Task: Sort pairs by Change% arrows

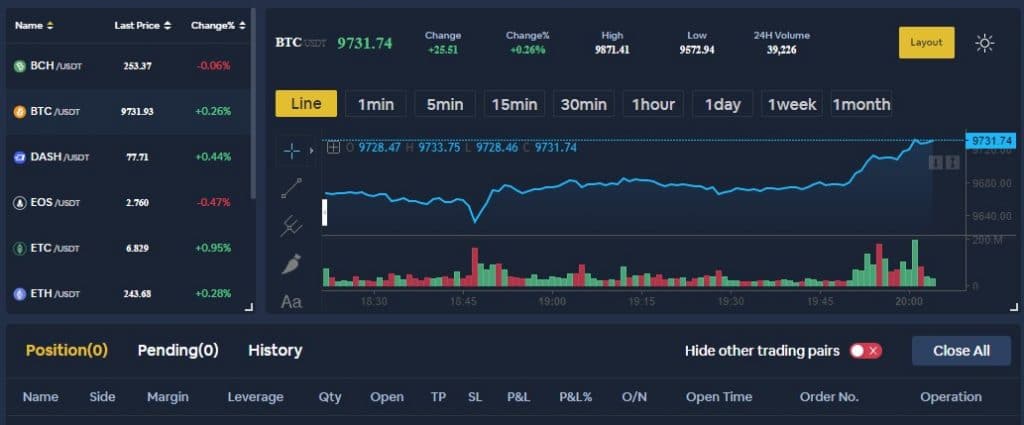Action: 242,25
